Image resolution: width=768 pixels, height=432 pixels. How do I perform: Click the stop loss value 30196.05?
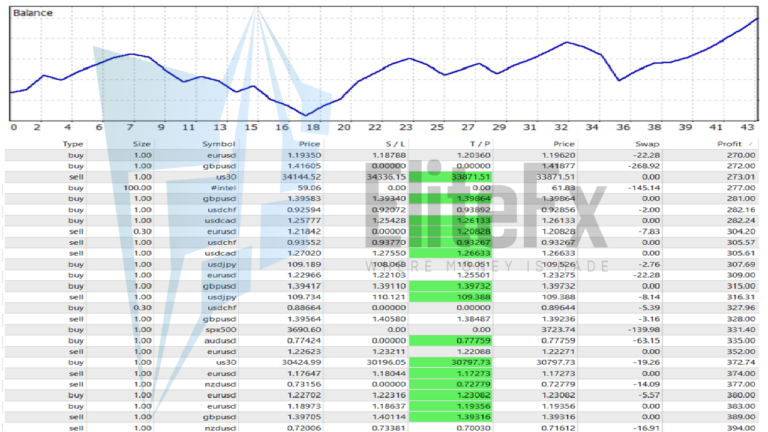[x=386, y=363]
